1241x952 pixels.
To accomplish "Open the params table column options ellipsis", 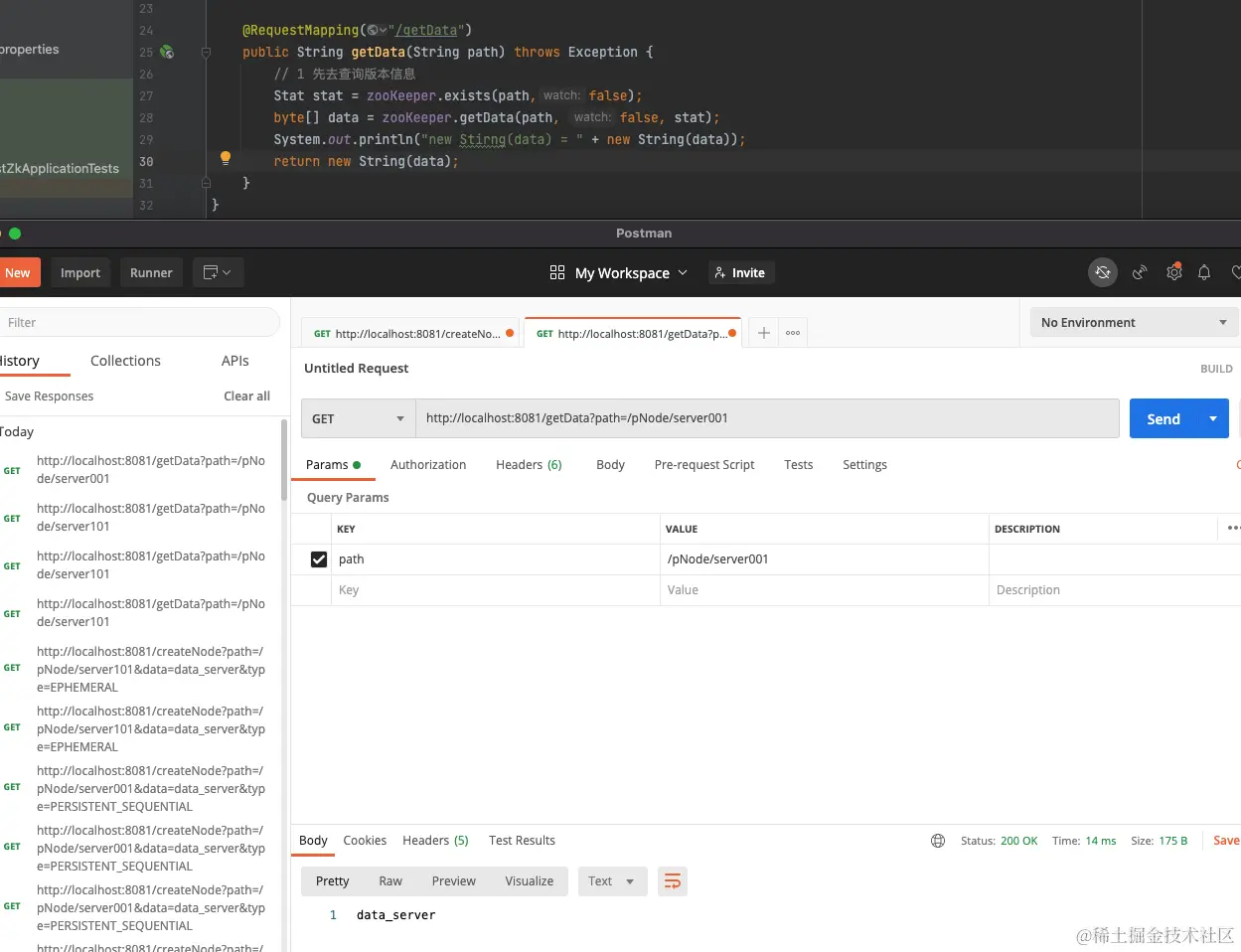I will 1233,528.
